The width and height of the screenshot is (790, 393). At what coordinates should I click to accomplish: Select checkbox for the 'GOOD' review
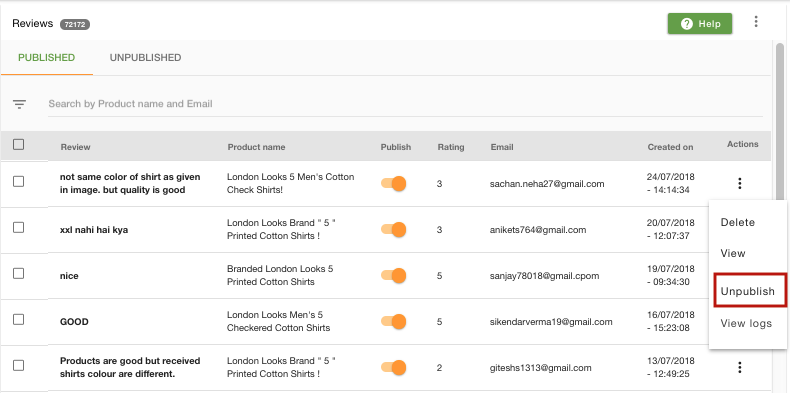click(19, 319)
